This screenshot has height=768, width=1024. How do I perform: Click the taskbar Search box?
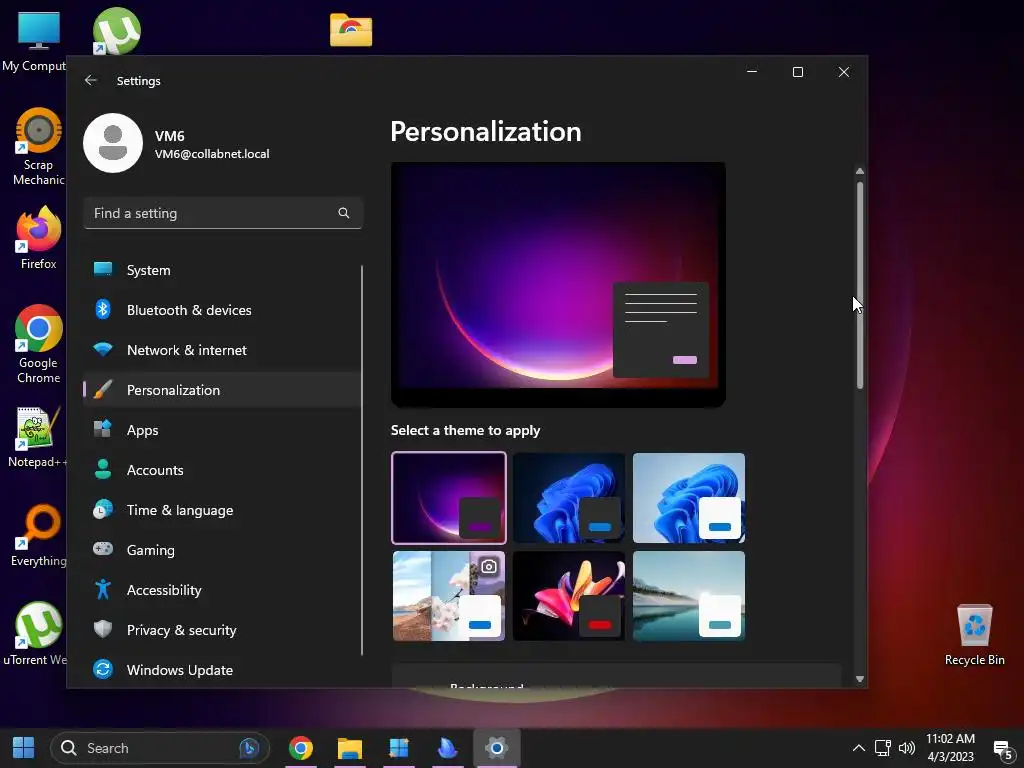160,748
